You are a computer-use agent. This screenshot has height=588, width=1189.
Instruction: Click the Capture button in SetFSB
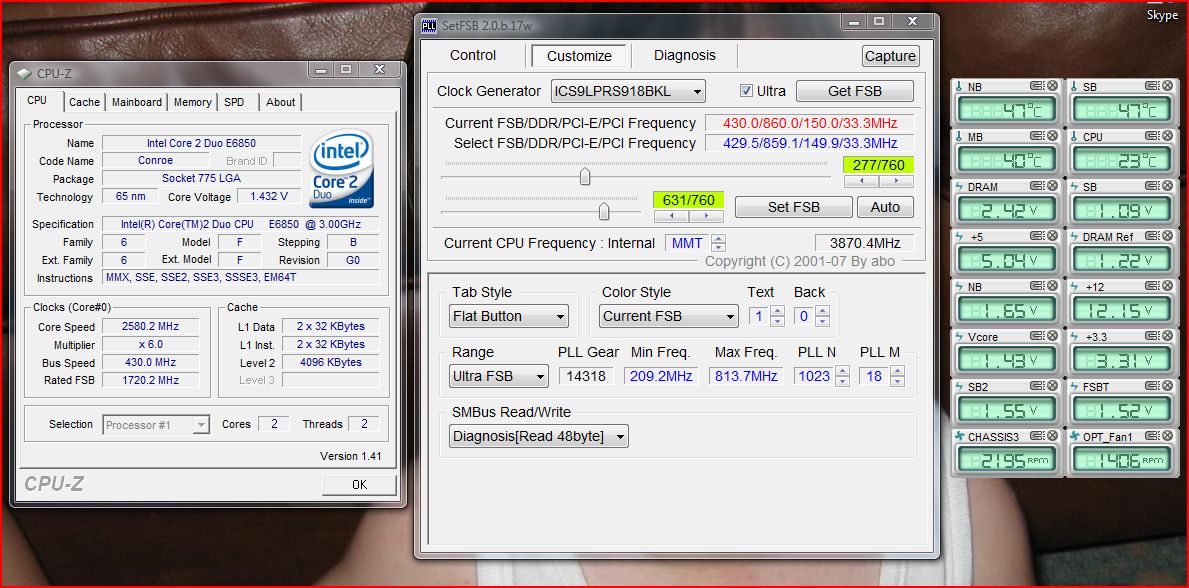coord(890,56)
